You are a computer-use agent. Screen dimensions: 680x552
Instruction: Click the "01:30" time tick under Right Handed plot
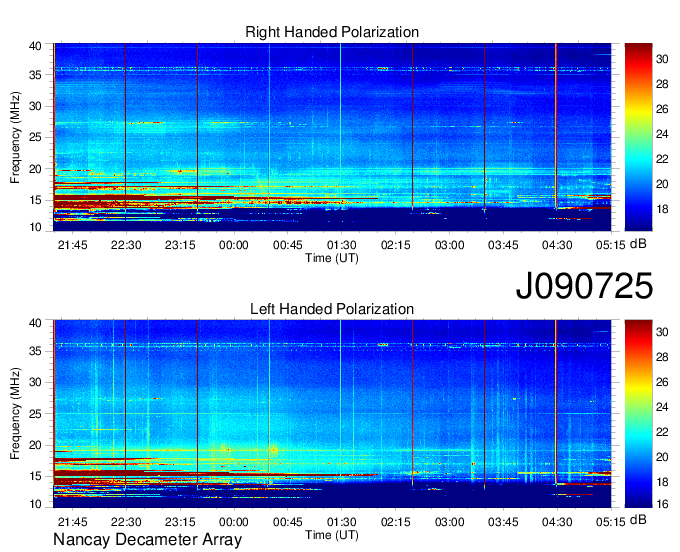(x=342, y=245)
